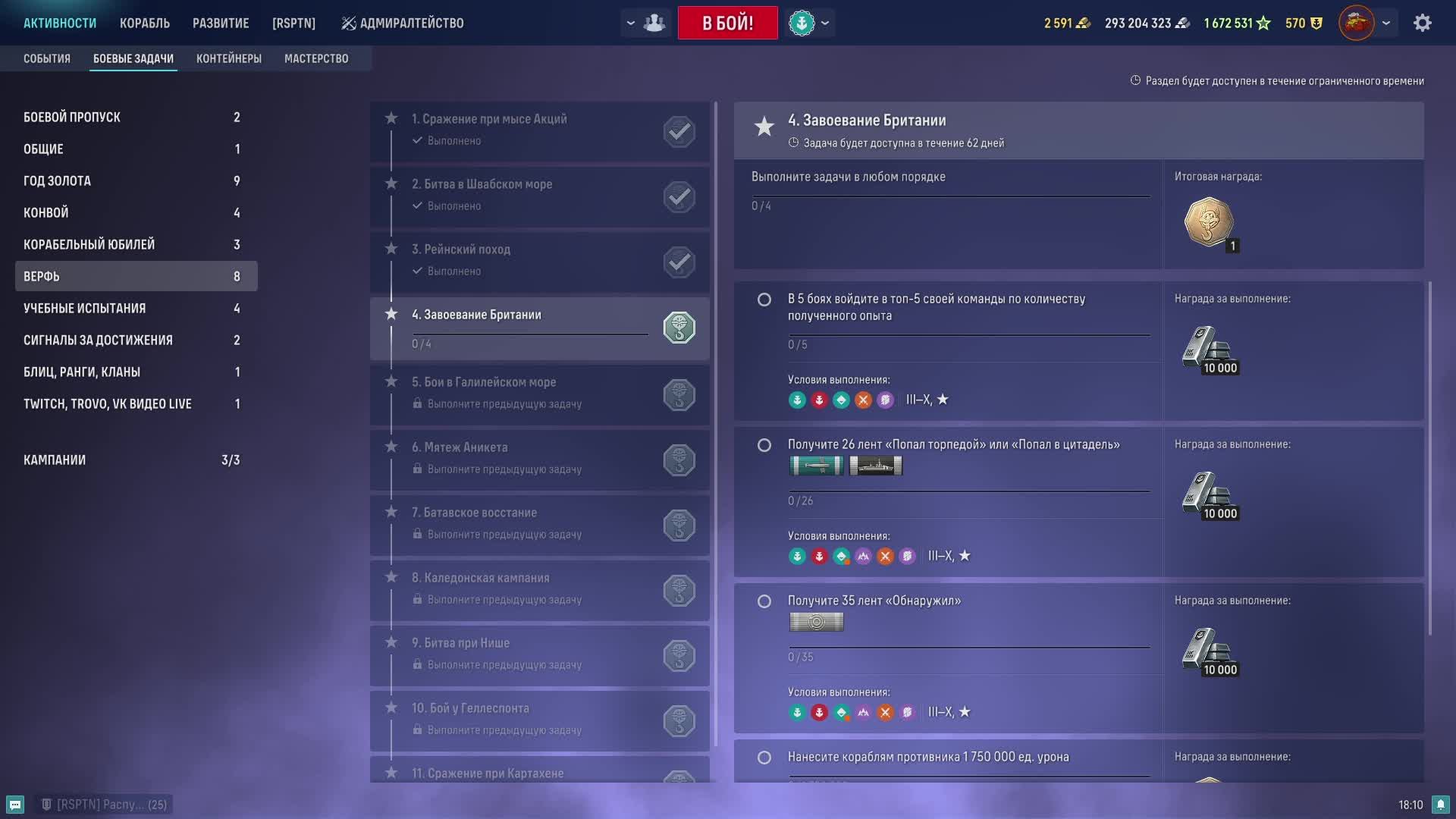Click the notification bell icon

pos(1440,805)
